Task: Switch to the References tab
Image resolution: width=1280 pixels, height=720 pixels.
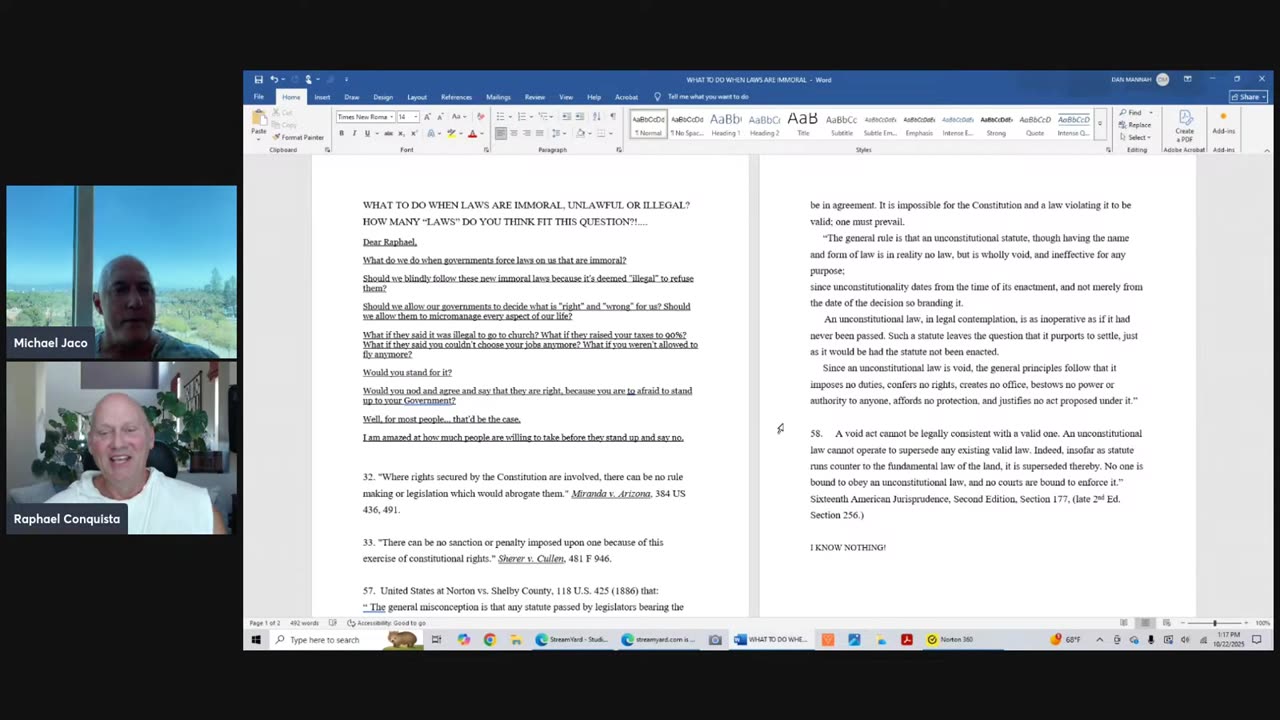Action: [x=456, y=97]
